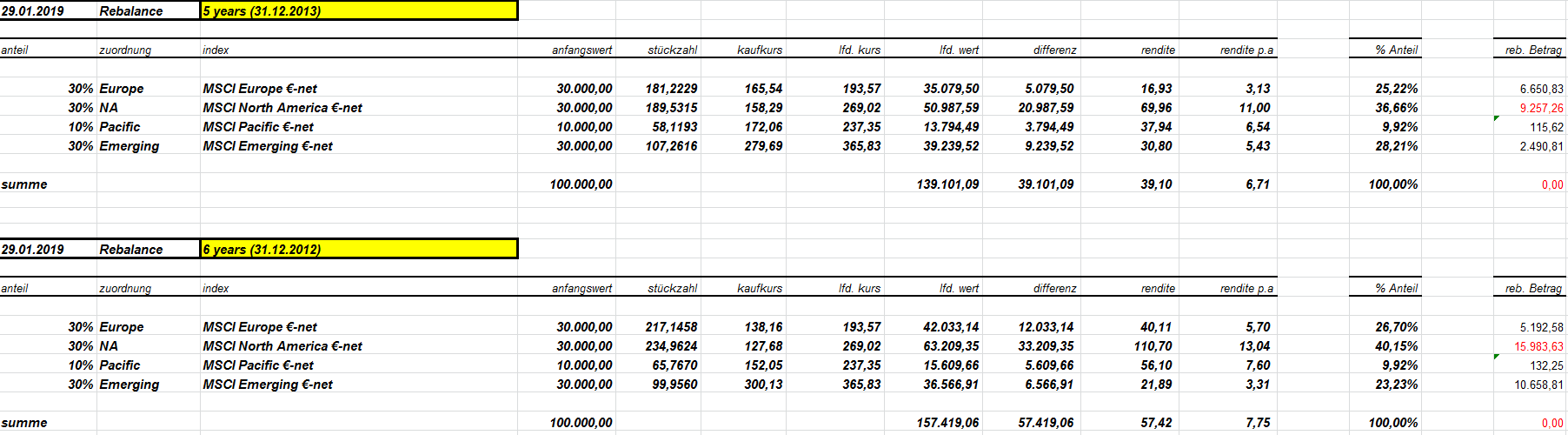The image size is (1568, 435).
Task: Click the differenz value 20.987,59
Action: click(1046, 108)
